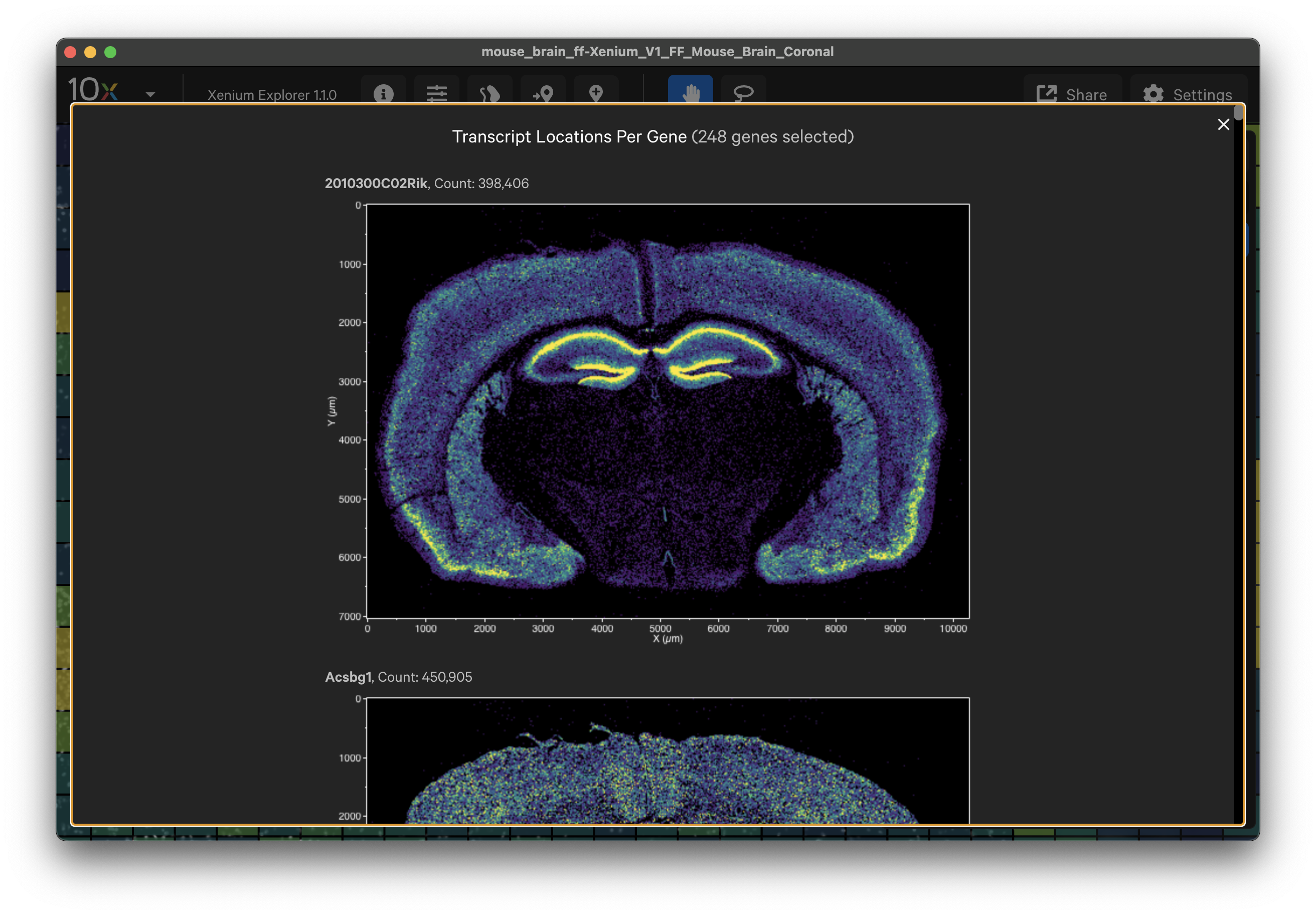Click the X (µm) axis label
The image size is (1316, 915).
[x=668, y=639]
